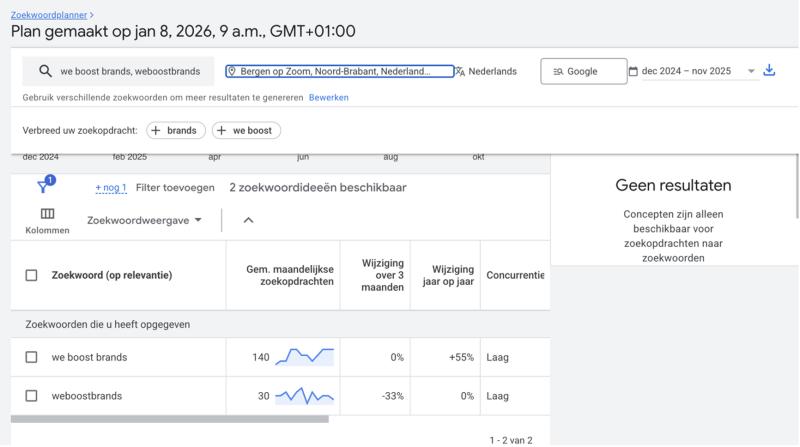Check the box for weboostbrands row

tap(31, 396)
